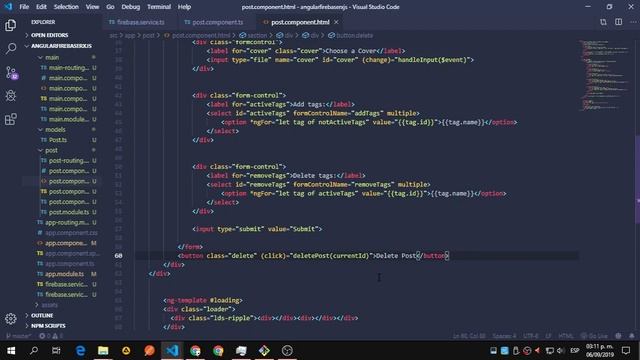Click the feedback smiley in status bar
Screen dimensions: 640x360
[x=618, y=336]
